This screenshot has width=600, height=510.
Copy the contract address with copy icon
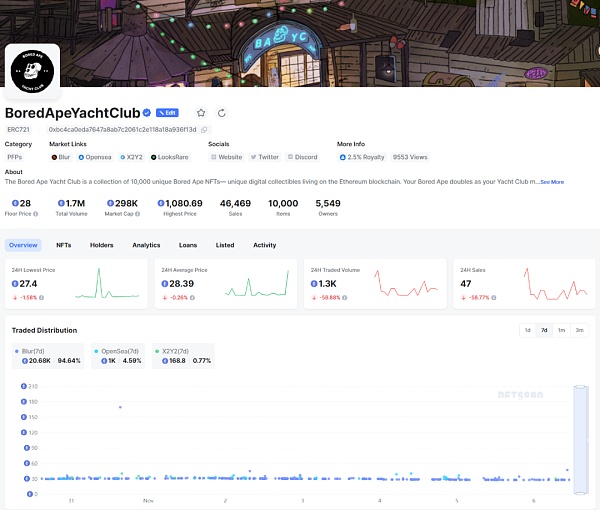(205, 129)
